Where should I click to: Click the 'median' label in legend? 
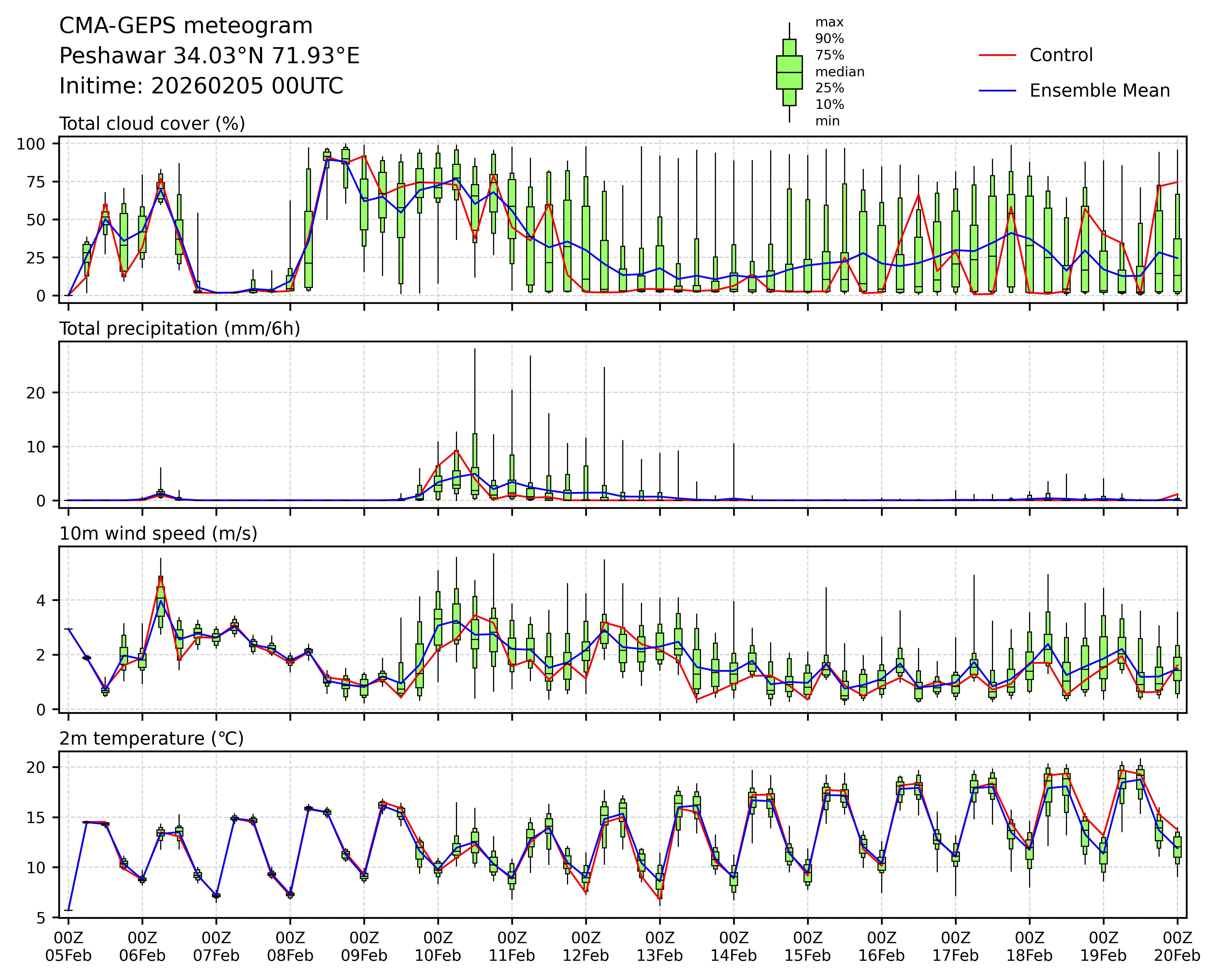click(839, 72)
